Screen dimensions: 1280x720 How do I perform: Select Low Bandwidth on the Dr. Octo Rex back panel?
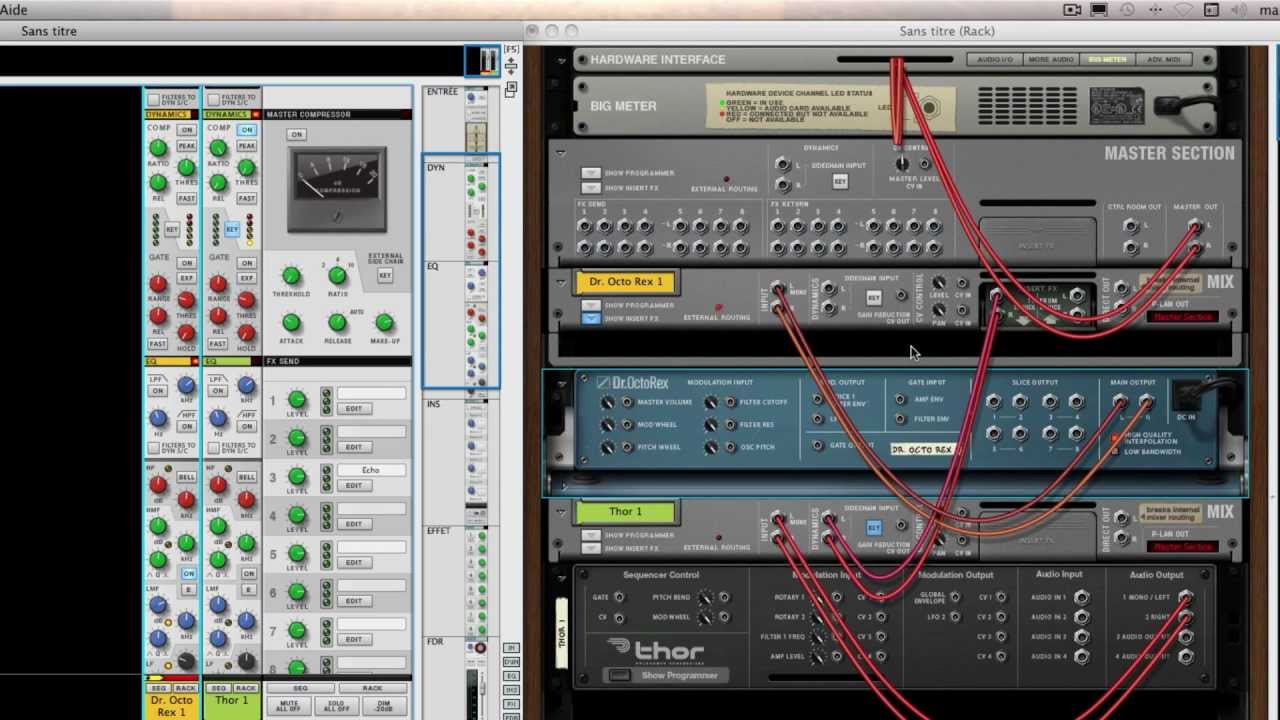(1114, 451)
